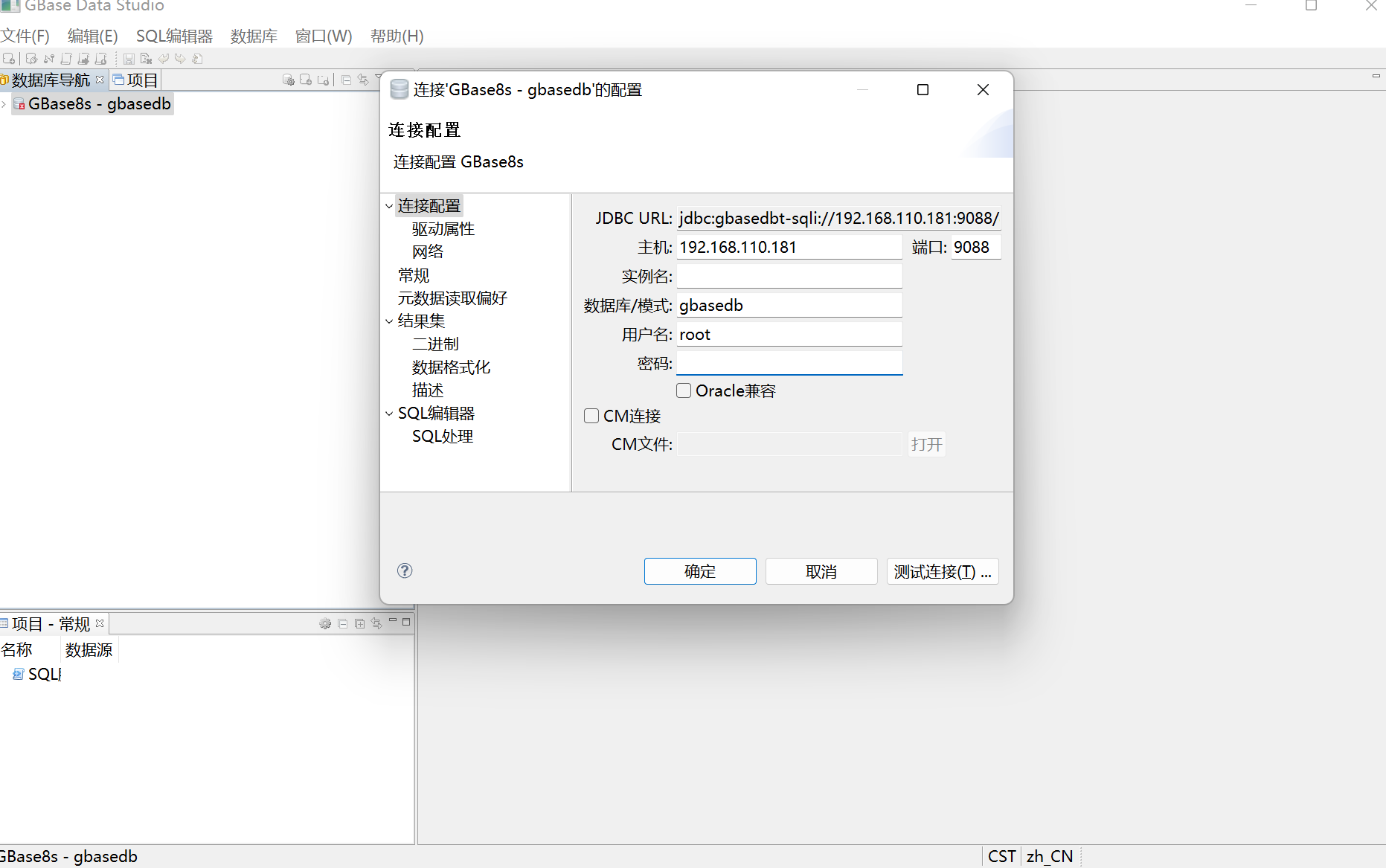Viewport: 1386px width, 868px height.
Task: Collapse the SQL编辑器 tree node in dialog
Action: tap(389, 414)
